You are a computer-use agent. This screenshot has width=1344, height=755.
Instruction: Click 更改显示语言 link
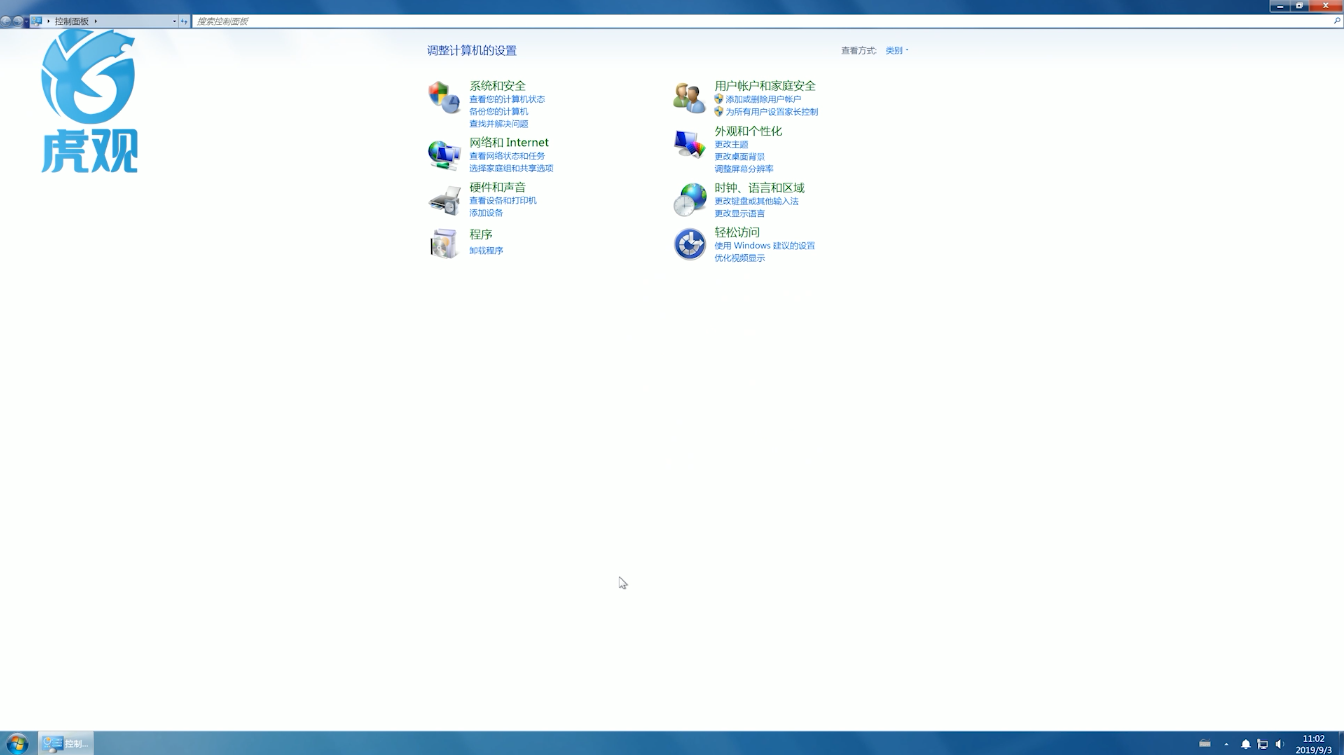[x=739, y=213]
